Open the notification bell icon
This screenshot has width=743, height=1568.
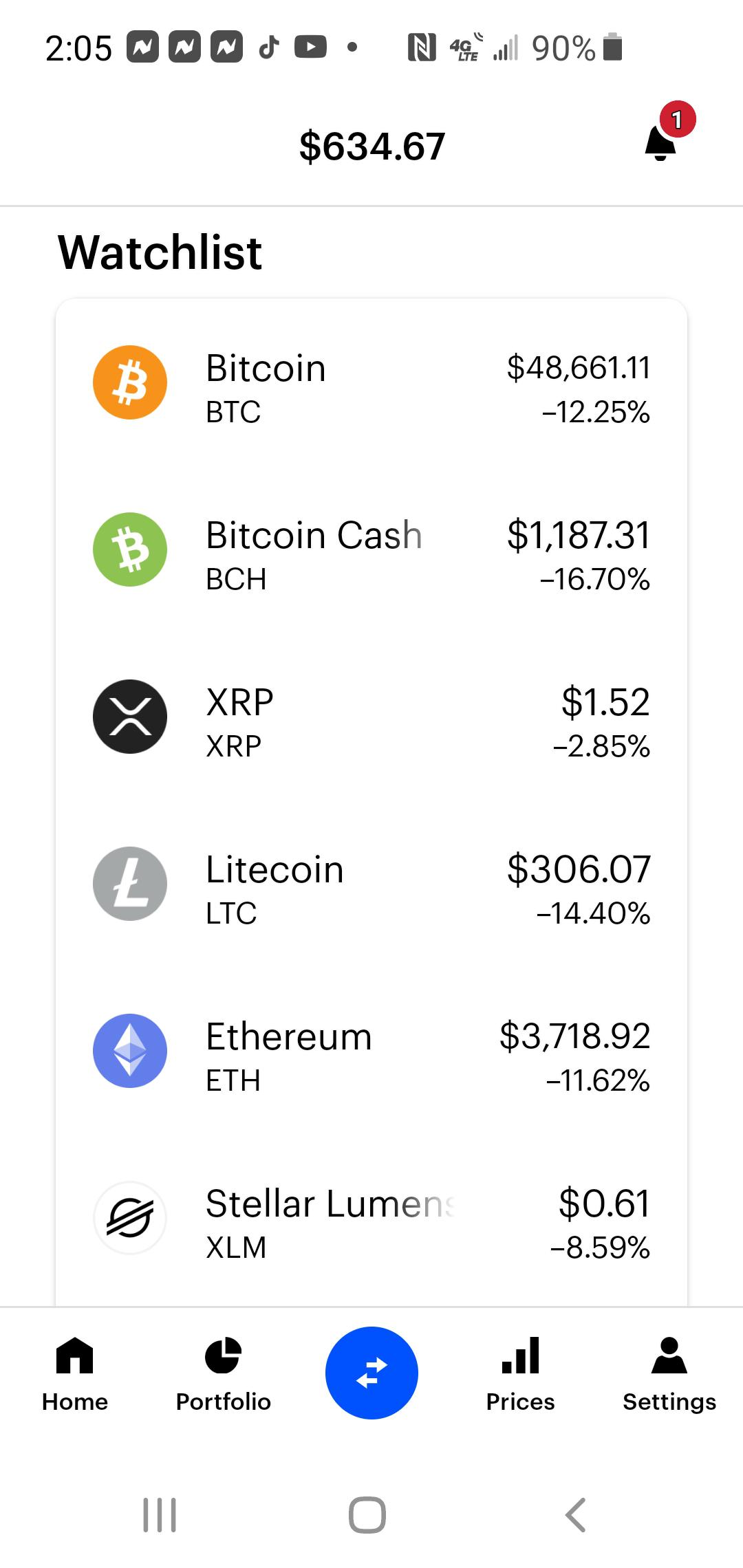[x=661, y=142]
